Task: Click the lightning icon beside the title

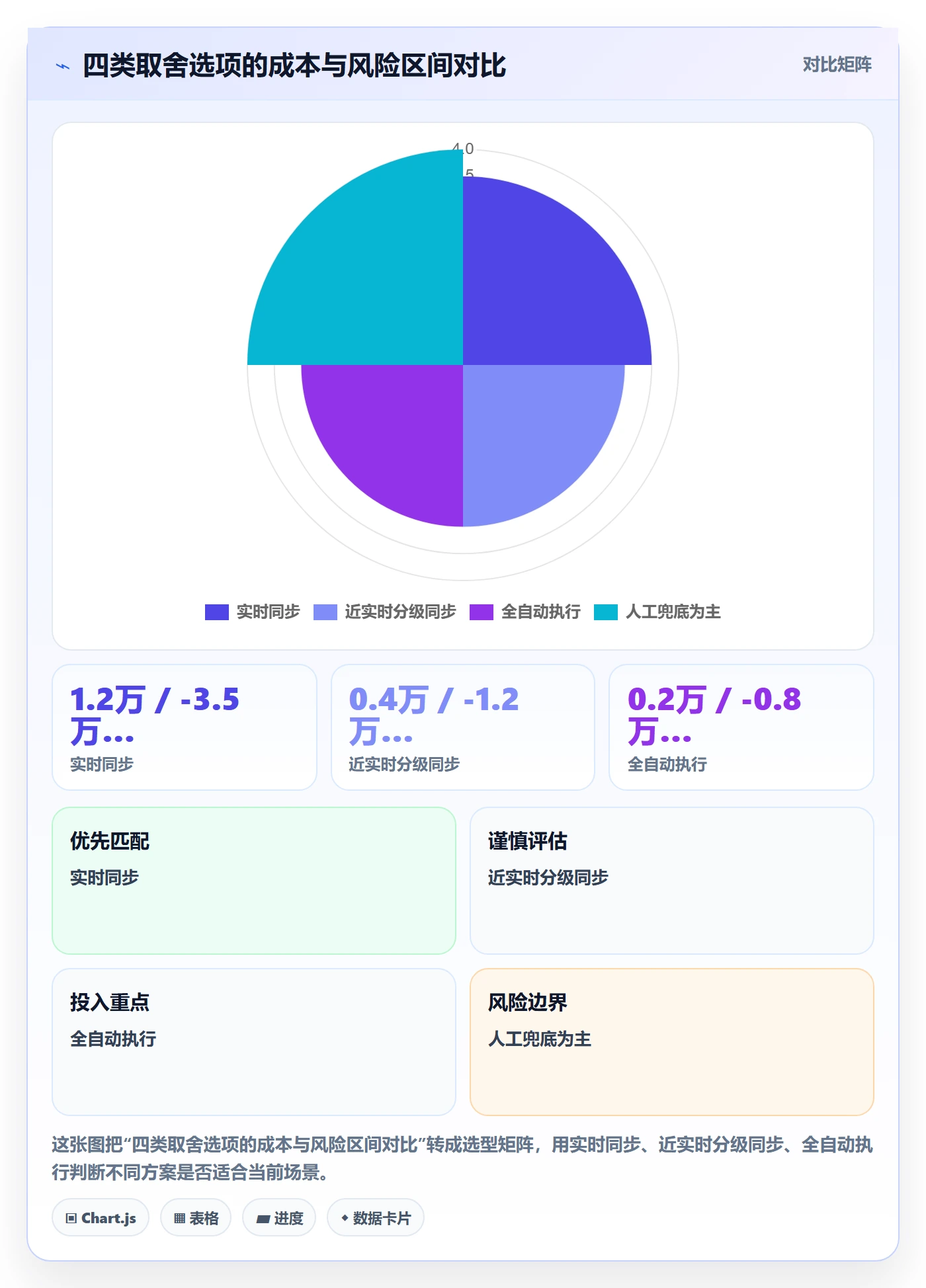Action: tap(63, 66)
